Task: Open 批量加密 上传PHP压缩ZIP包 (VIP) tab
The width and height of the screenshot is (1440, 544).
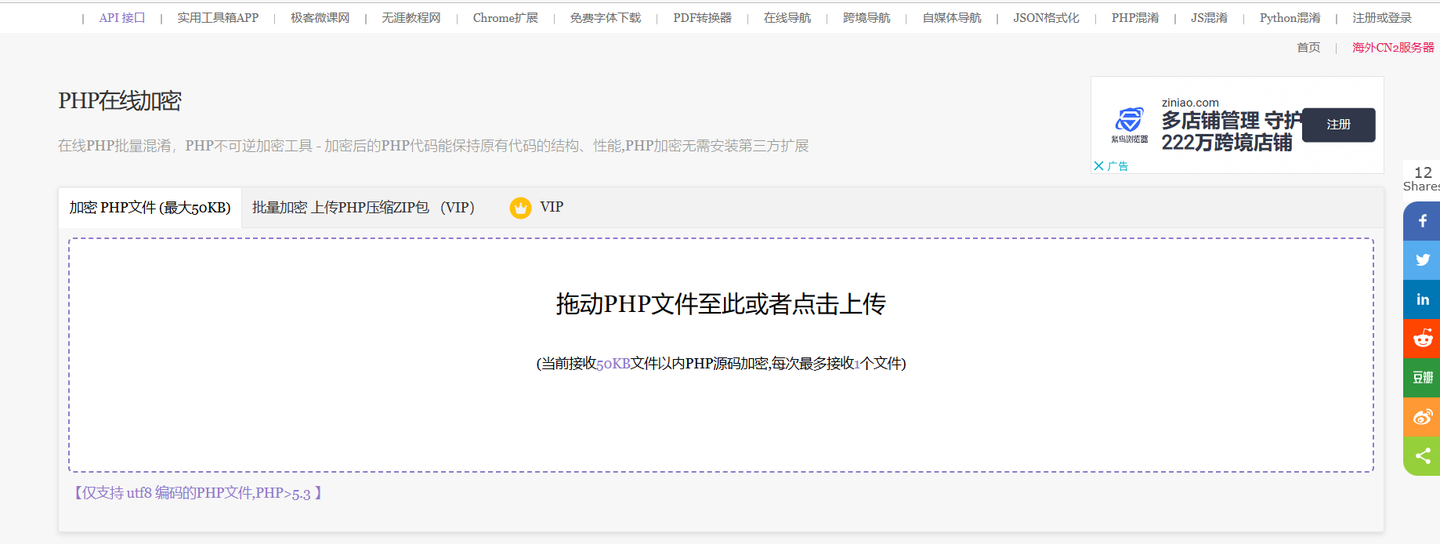Action: 363,208
